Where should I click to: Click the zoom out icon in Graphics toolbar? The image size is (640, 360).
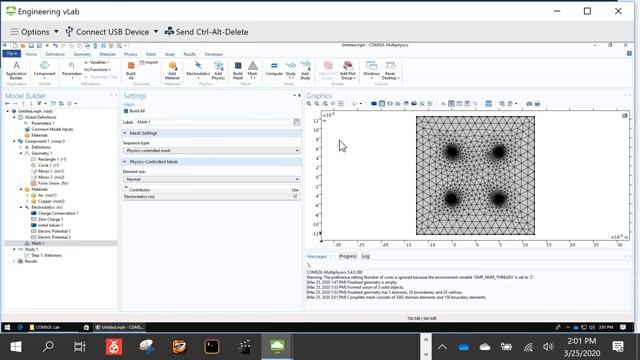(317, 104)
